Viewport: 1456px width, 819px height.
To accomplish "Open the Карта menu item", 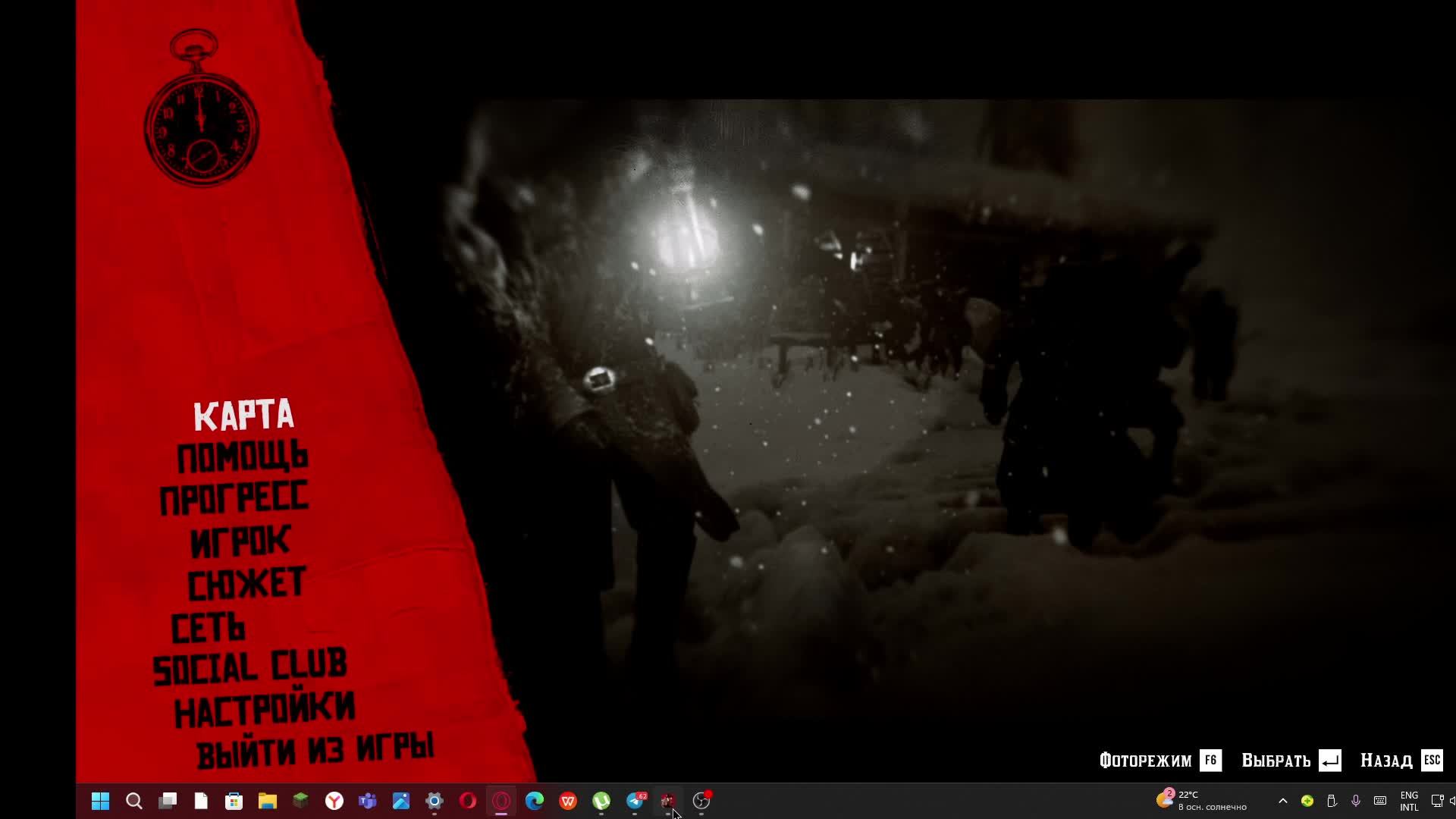I will (243, 416).
